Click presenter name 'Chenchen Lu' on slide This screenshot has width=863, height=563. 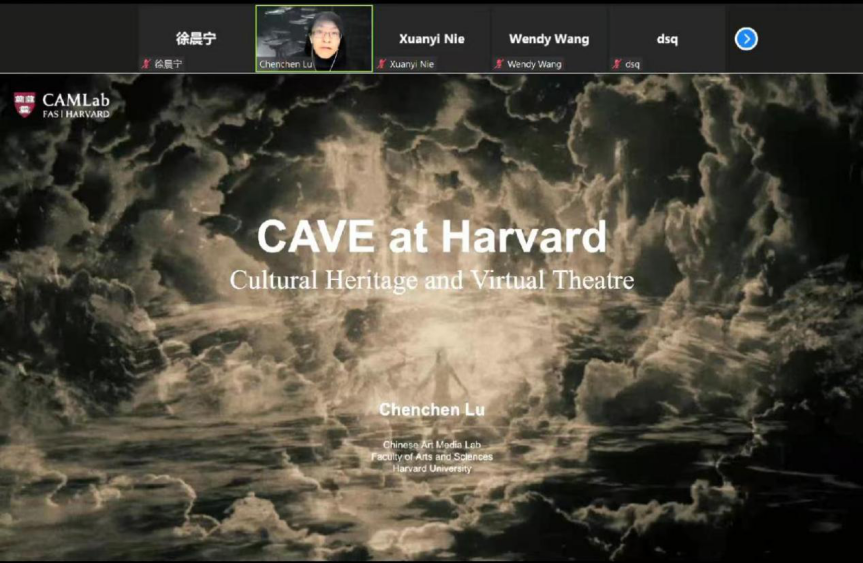pos(432,409)
